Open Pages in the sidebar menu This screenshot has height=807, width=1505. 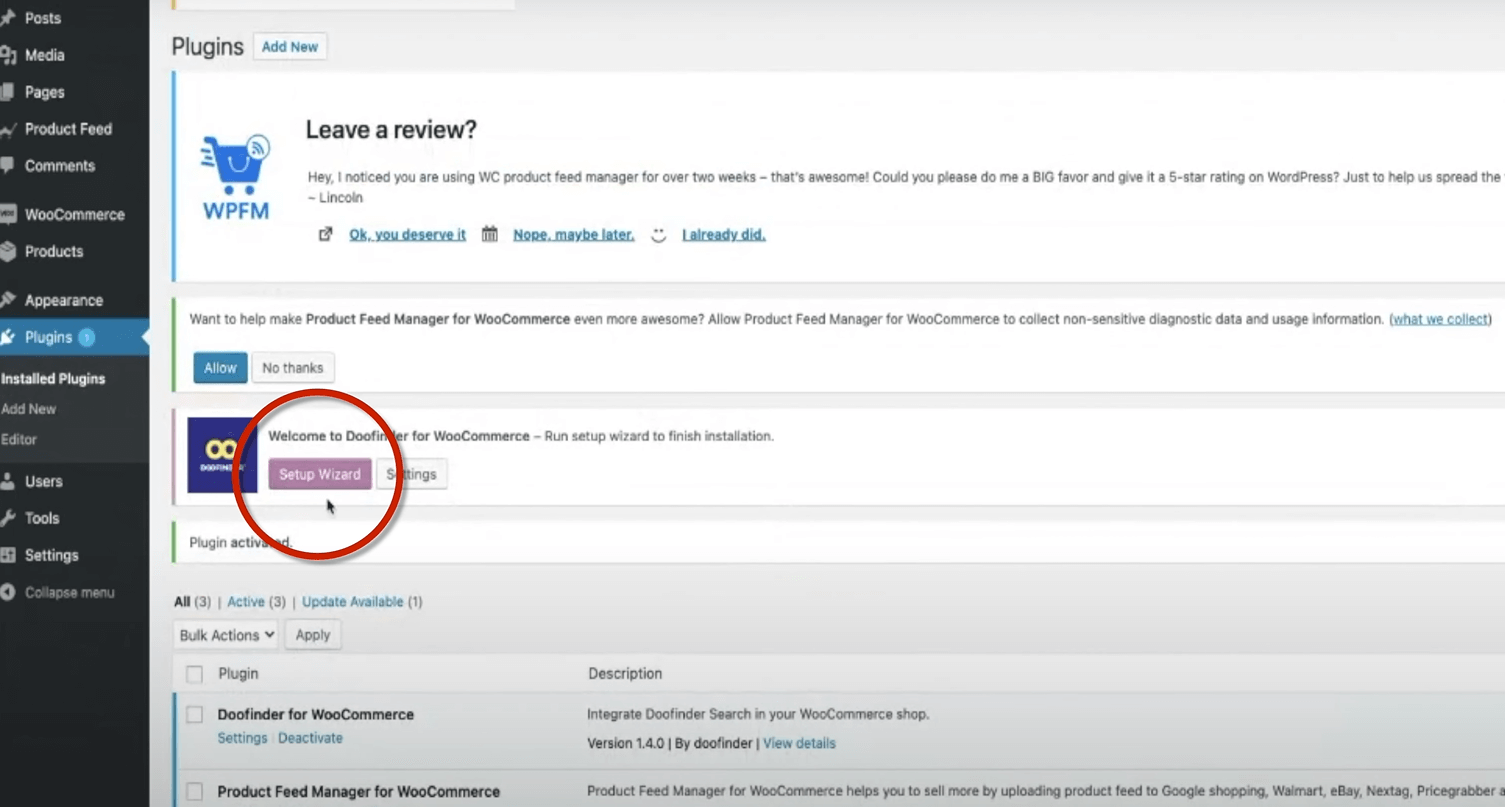(45, 92)
